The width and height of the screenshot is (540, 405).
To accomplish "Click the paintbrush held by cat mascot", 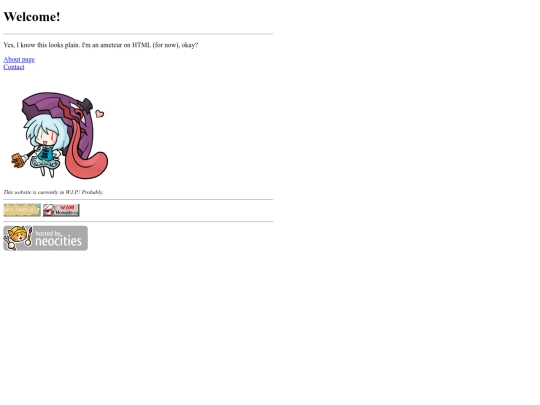I will tap(29, 236).
